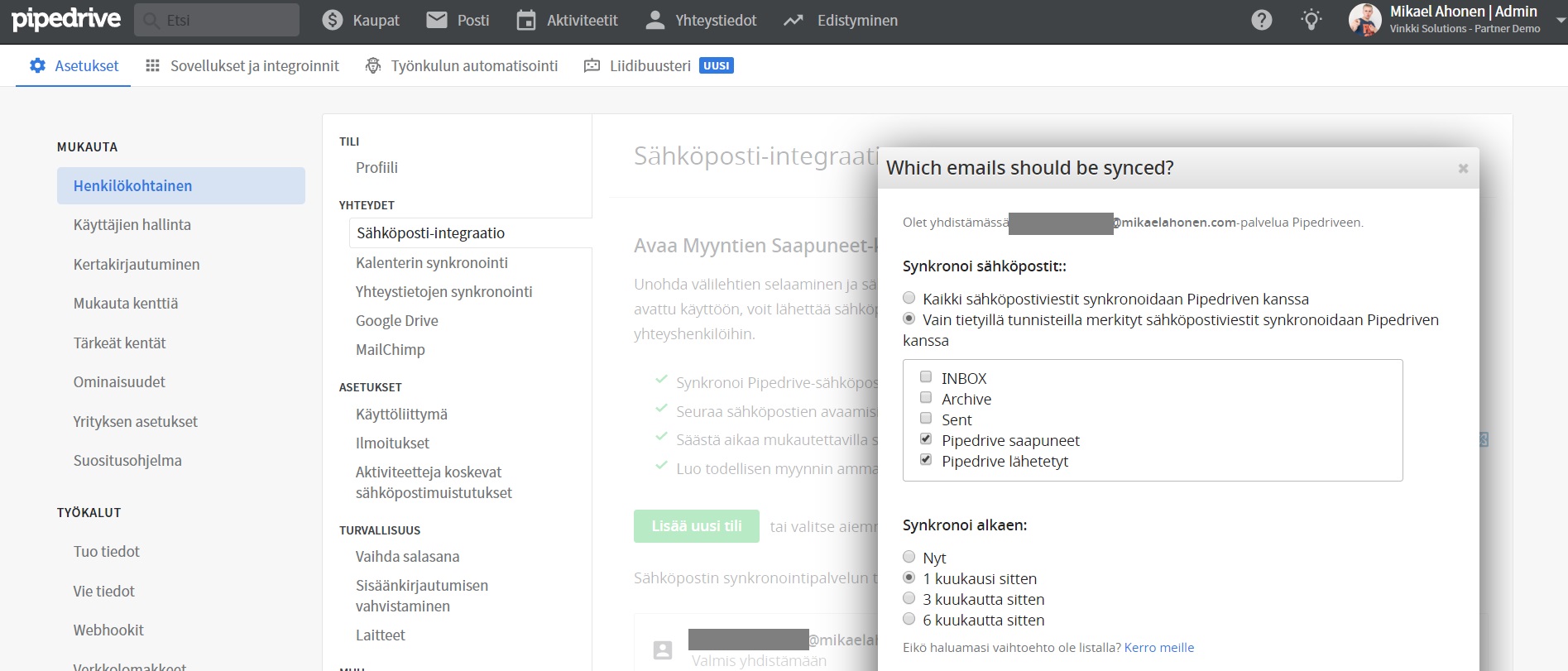1568x671 pixels.
Task: Open Profiili settings
Action: tap(376, 168)
